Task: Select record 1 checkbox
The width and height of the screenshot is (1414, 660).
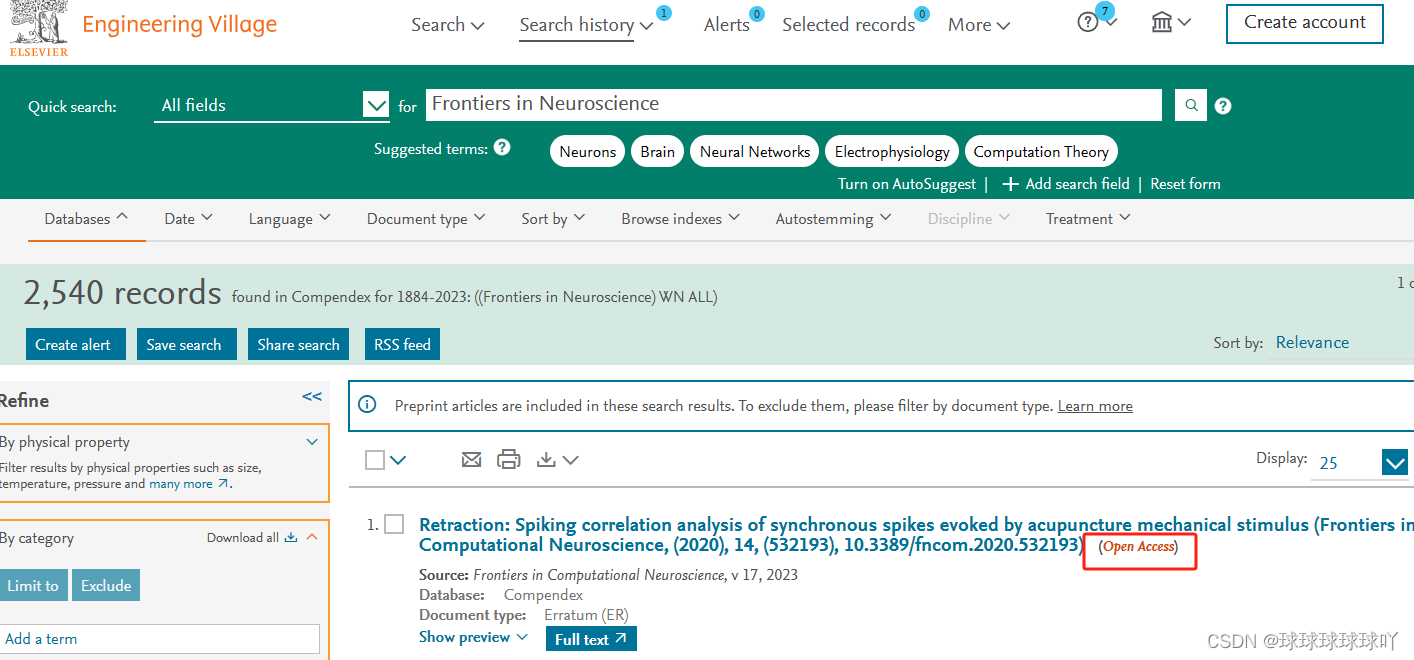Action: point(394,524)
